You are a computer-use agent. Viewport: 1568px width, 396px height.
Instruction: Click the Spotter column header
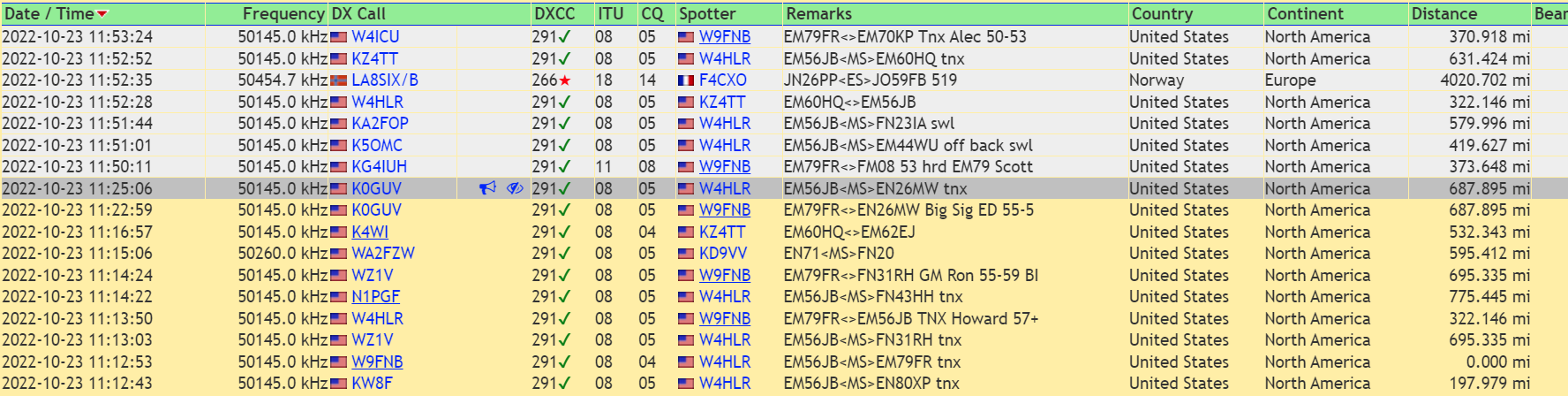[706, 14]
